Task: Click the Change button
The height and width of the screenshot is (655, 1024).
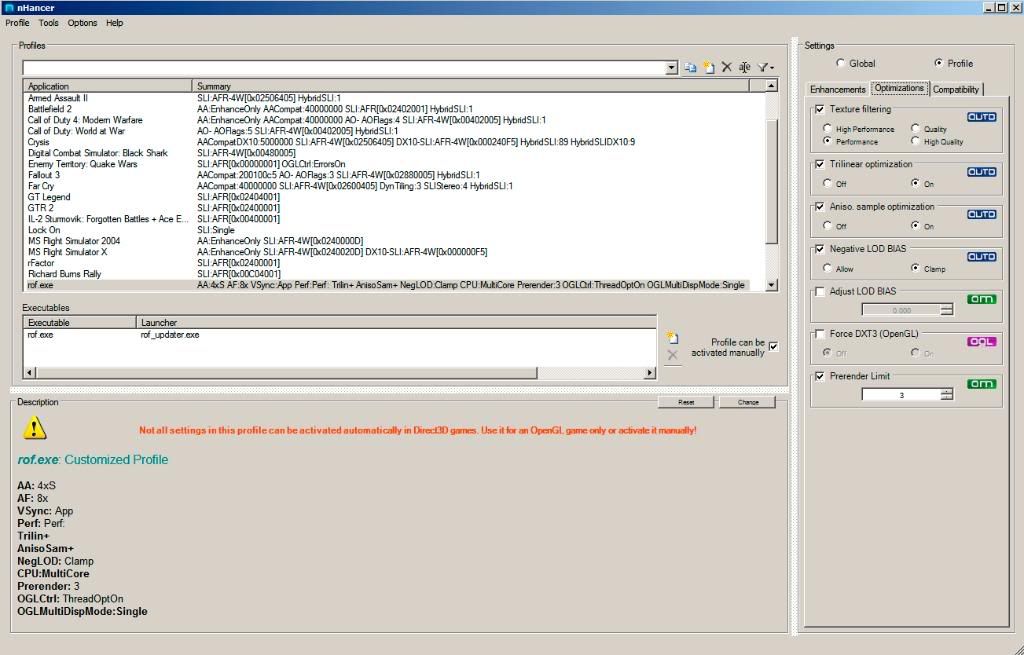Action: coord(748,402)
